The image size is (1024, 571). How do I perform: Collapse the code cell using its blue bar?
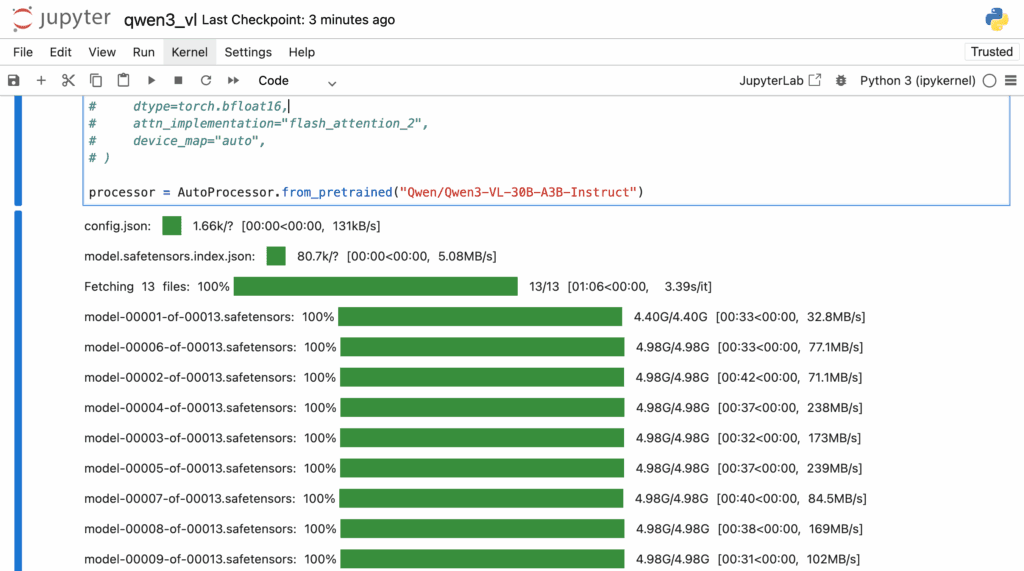19,152
